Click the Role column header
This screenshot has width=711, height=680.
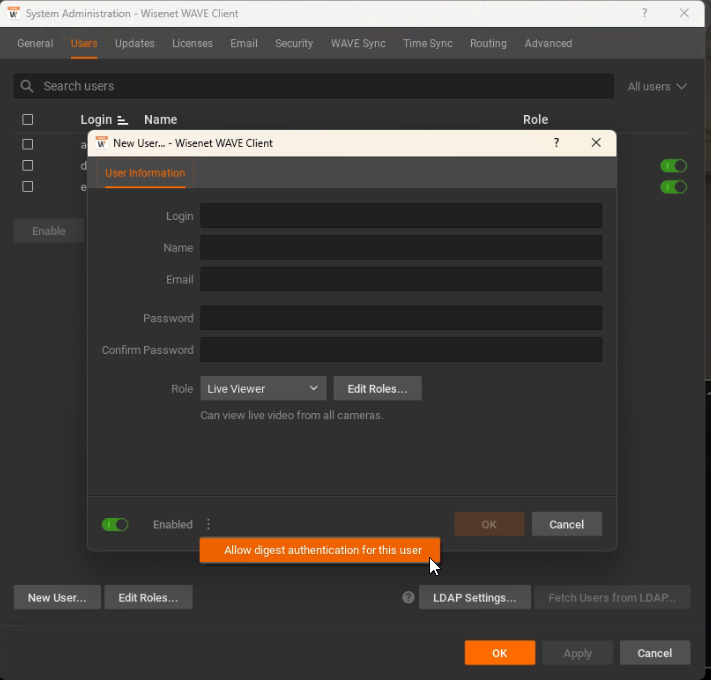[536, 120]
